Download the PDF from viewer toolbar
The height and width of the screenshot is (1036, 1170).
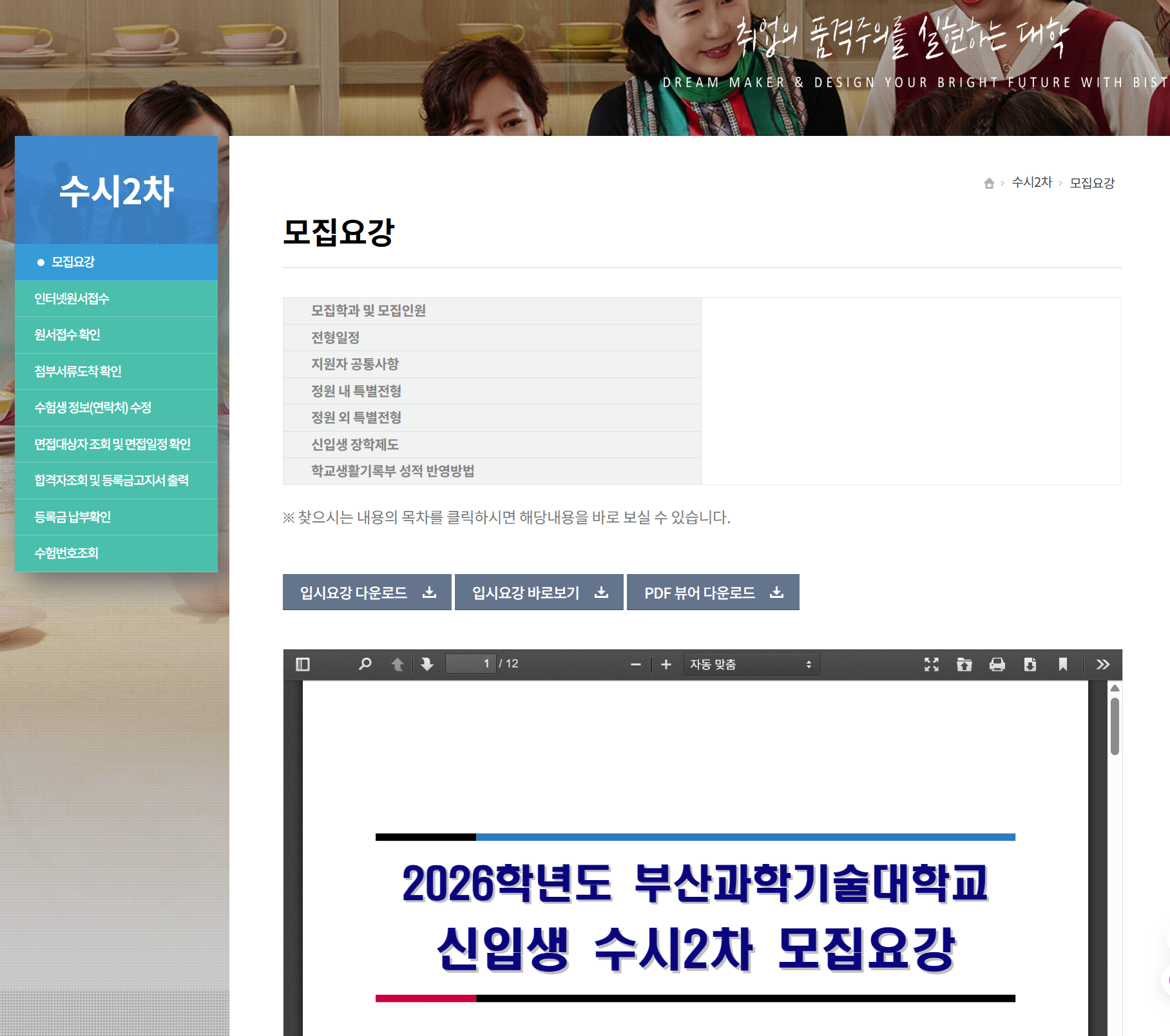(1030, 664)
